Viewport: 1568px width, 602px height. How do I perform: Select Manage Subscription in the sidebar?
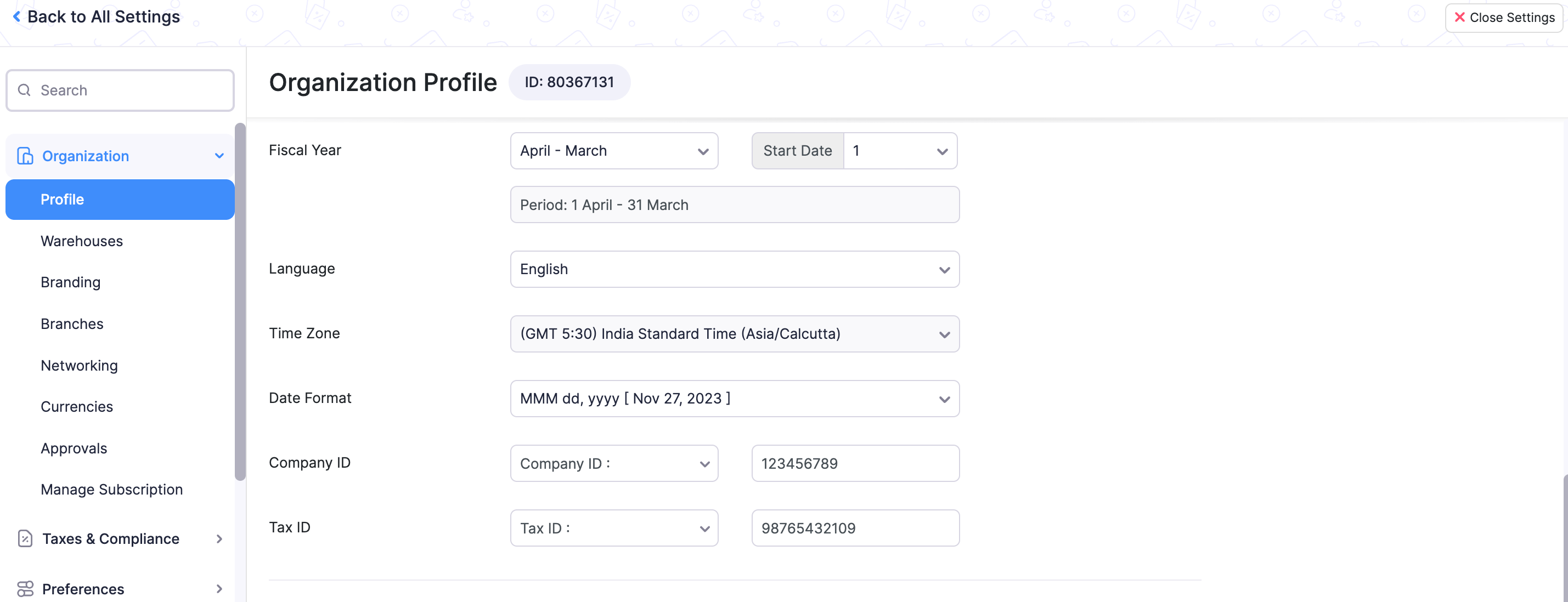coord(111,489)
